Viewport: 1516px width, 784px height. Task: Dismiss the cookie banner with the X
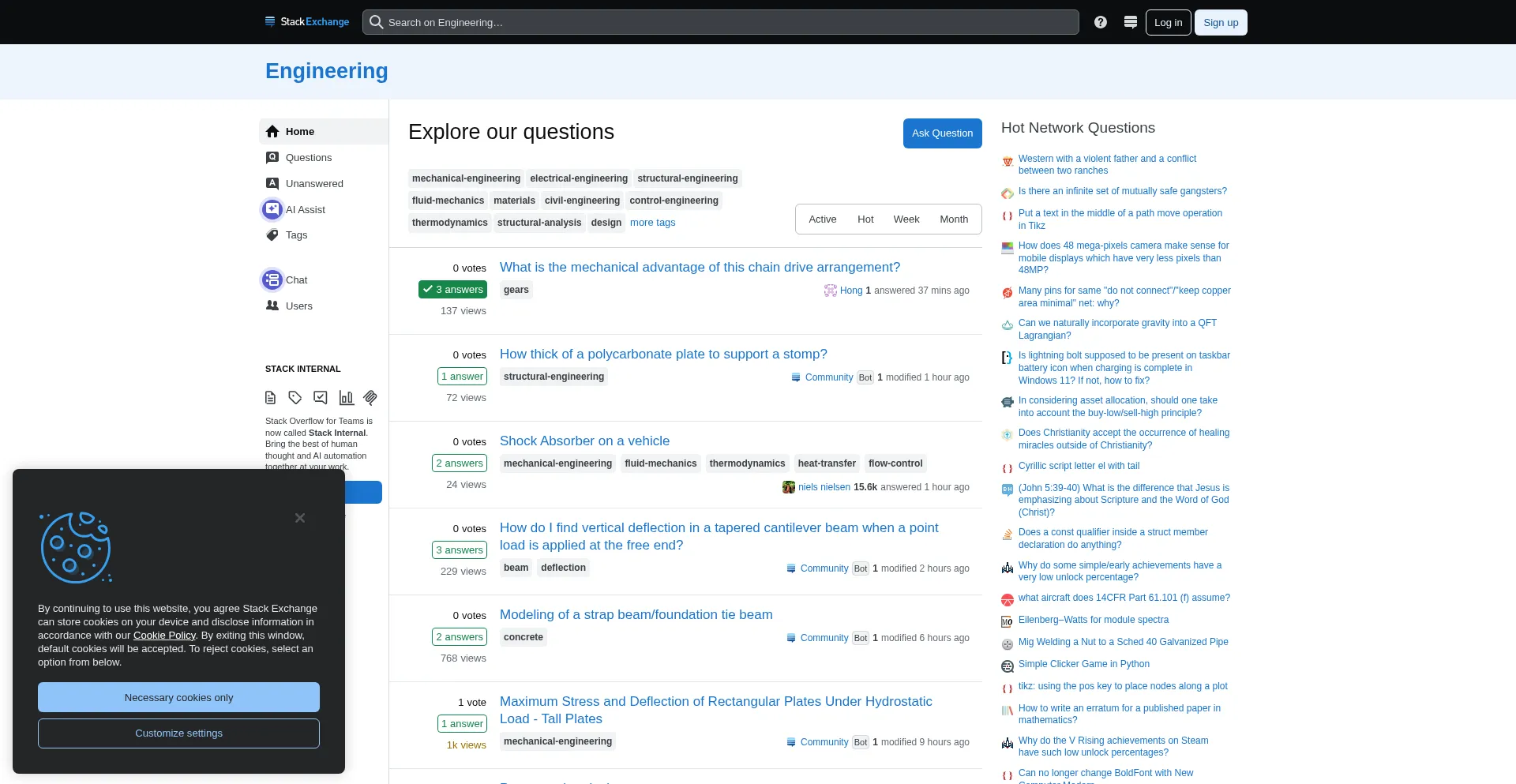pyautogui.click(x=299, y=517)
